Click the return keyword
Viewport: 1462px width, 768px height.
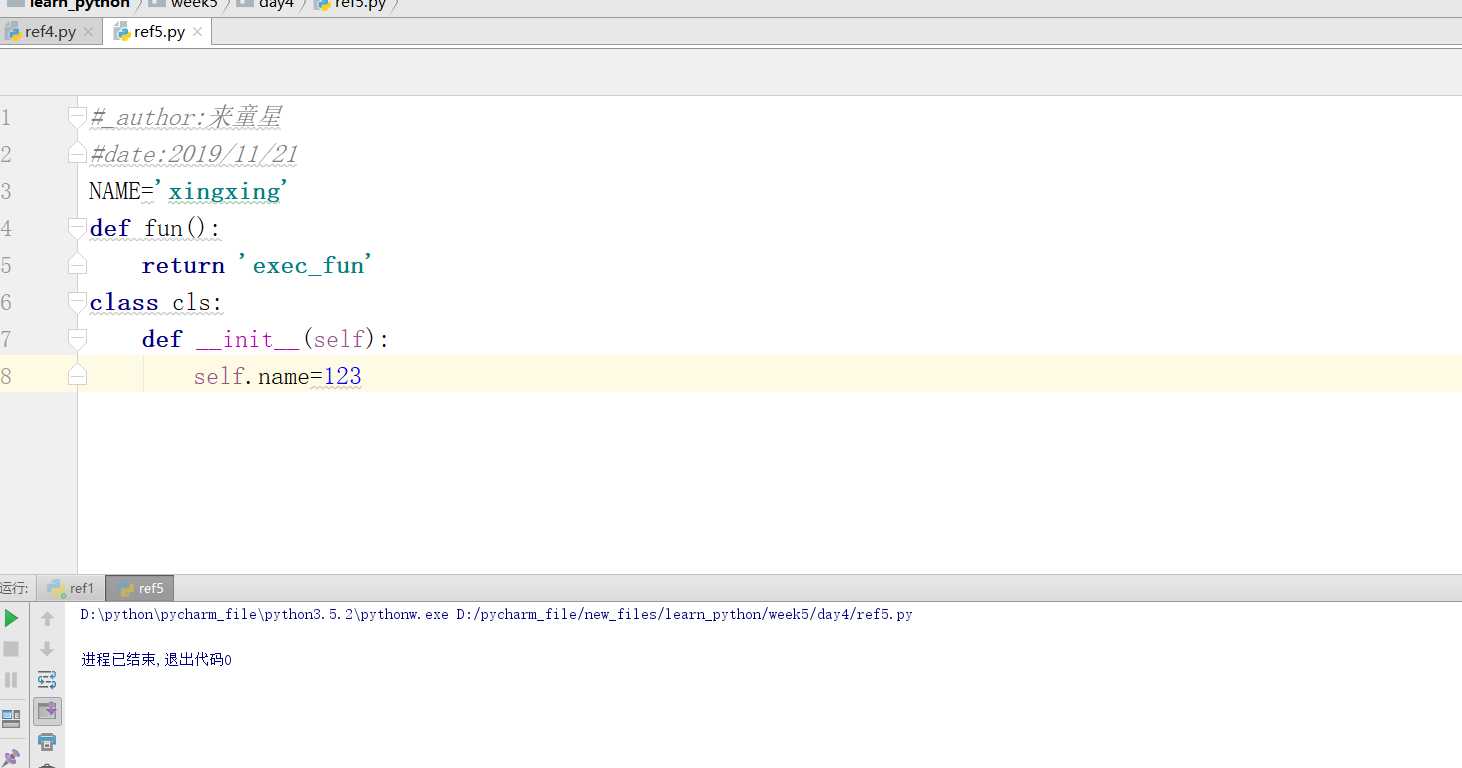coord(183,265)
